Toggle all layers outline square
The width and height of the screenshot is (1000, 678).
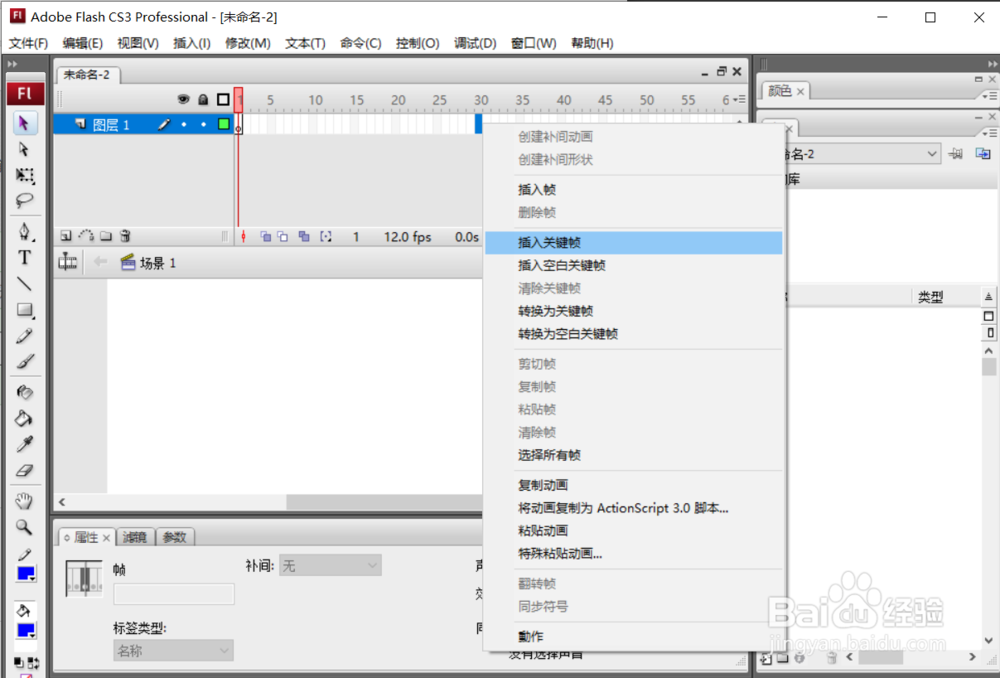(223, 99)
